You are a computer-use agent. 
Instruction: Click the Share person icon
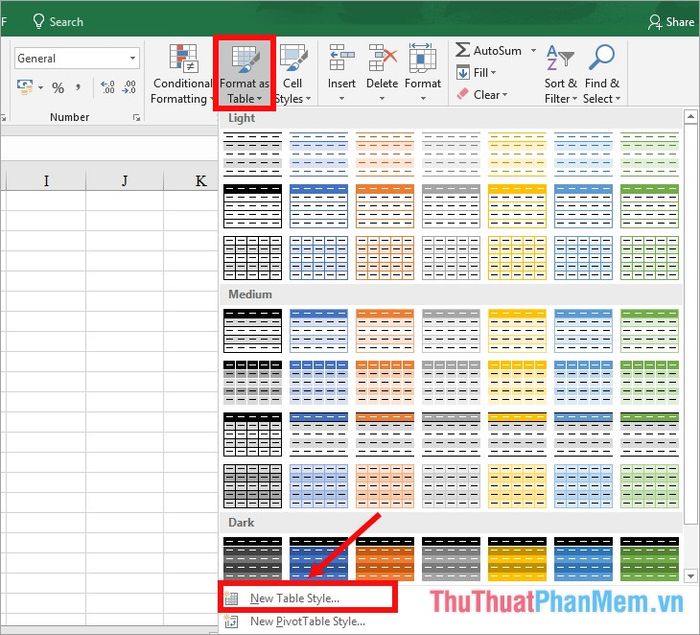(x=655, y=21)
